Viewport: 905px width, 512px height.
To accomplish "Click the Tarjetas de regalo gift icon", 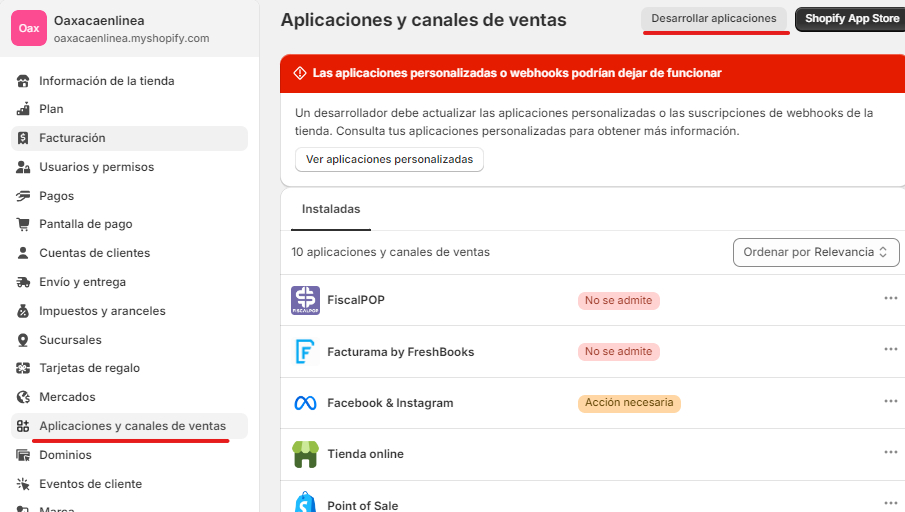I will [23, 368].
